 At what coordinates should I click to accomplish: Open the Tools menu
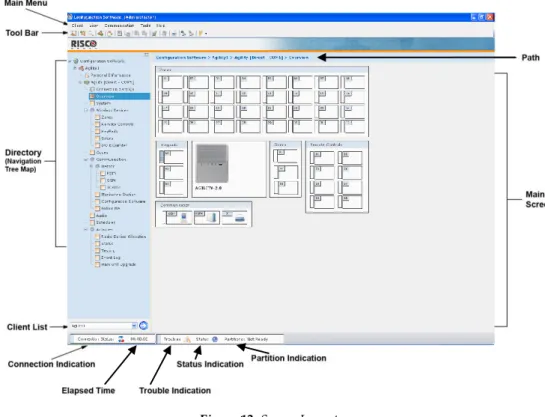click(145, 25)
